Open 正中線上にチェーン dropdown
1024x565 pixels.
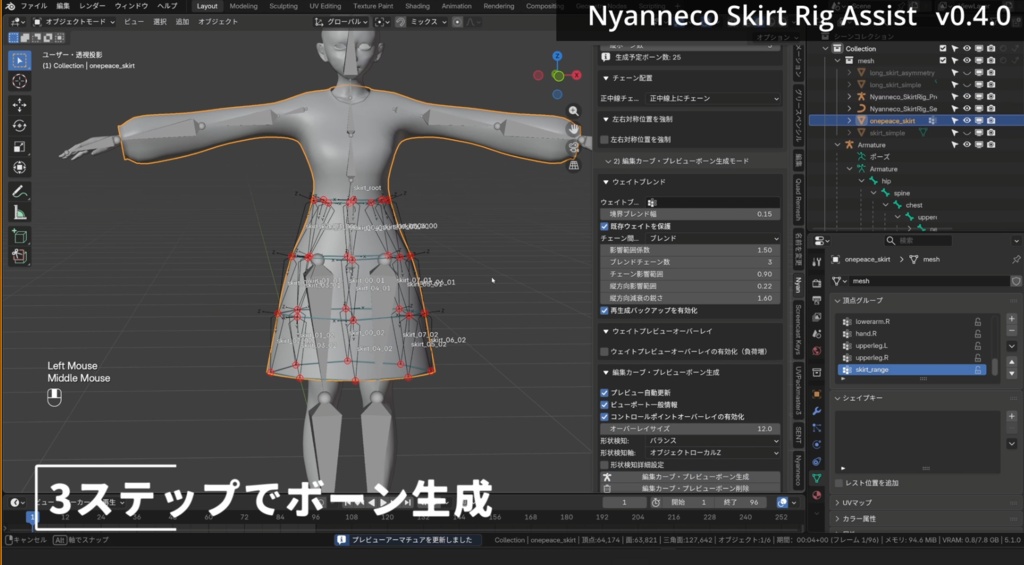pyautogui.click(x=713, y=99)
